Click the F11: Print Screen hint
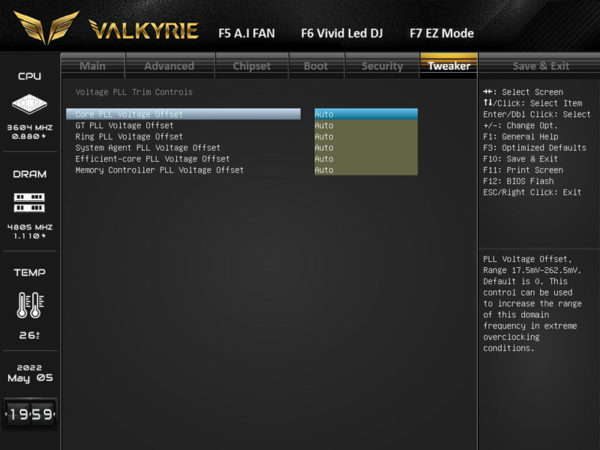Viewport: 600px width, 450px height. (x=523, y=170)
